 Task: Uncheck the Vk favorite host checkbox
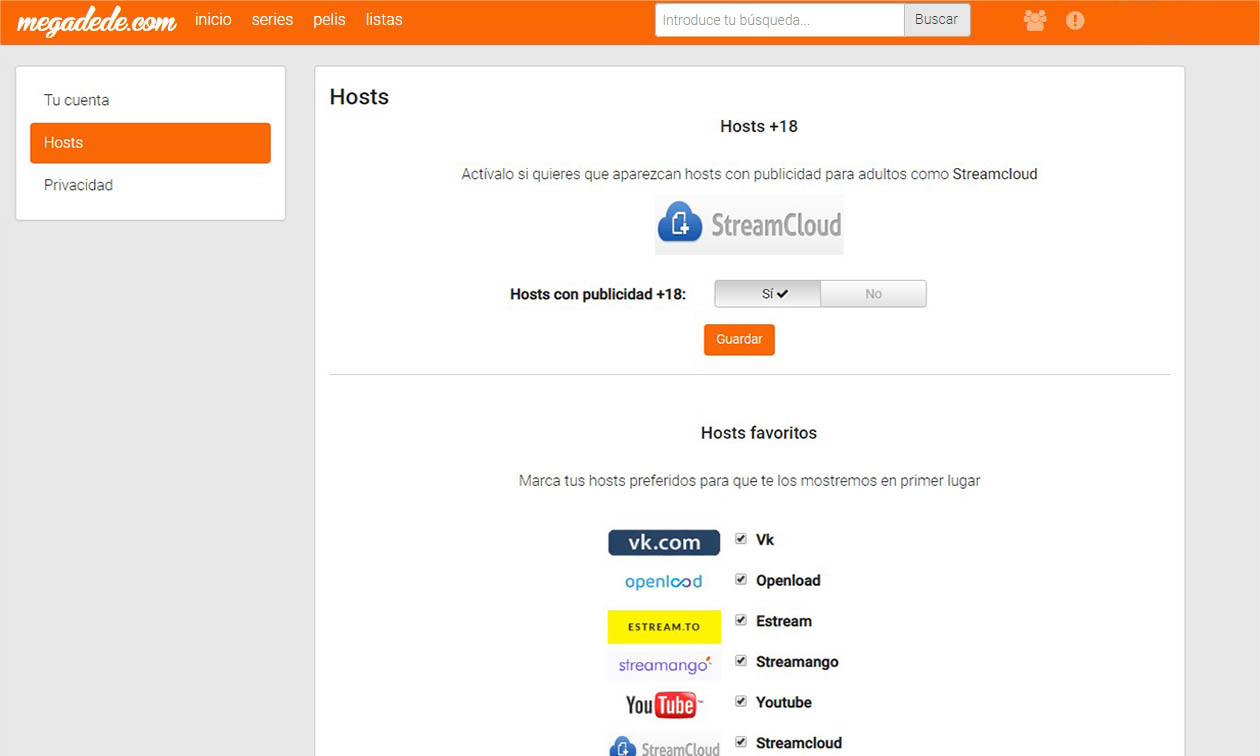[741, 539]
